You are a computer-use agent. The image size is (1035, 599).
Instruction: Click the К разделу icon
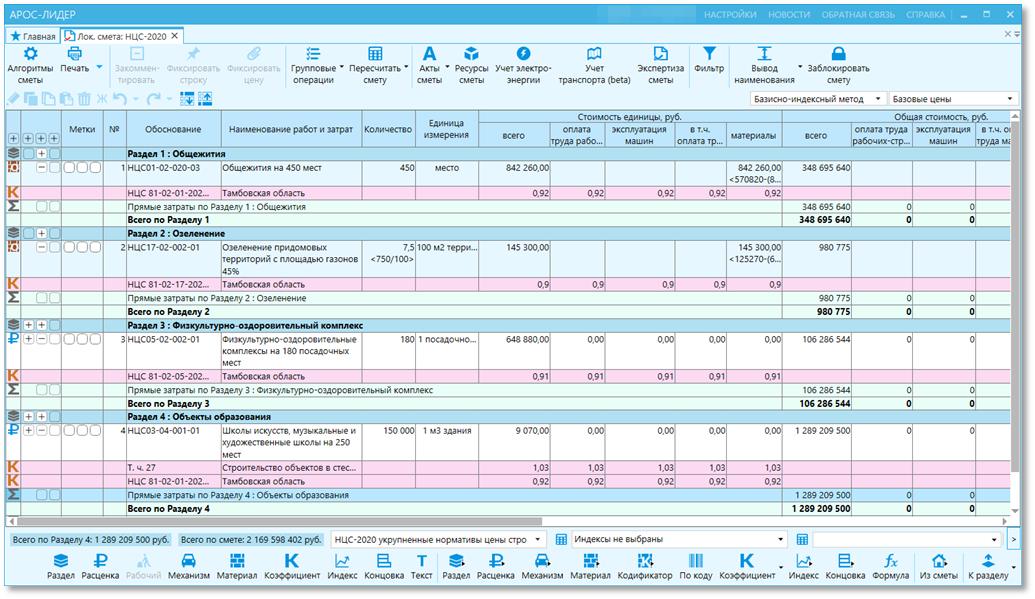tap(988, 561)
